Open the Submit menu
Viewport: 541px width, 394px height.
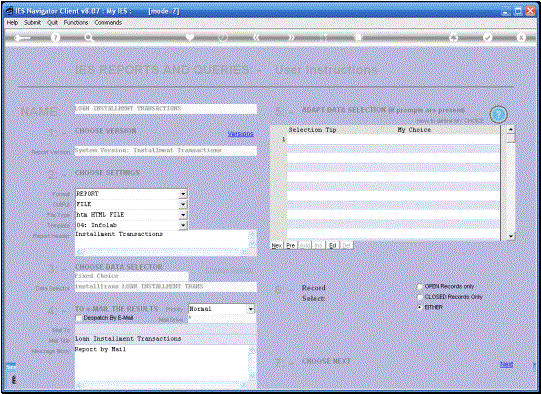pos(32,22)
